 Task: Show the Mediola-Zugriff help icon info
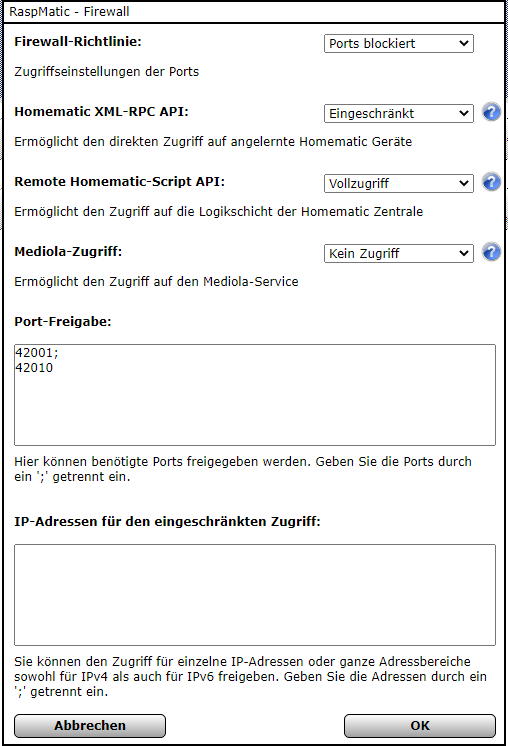(x=491, y=252)
